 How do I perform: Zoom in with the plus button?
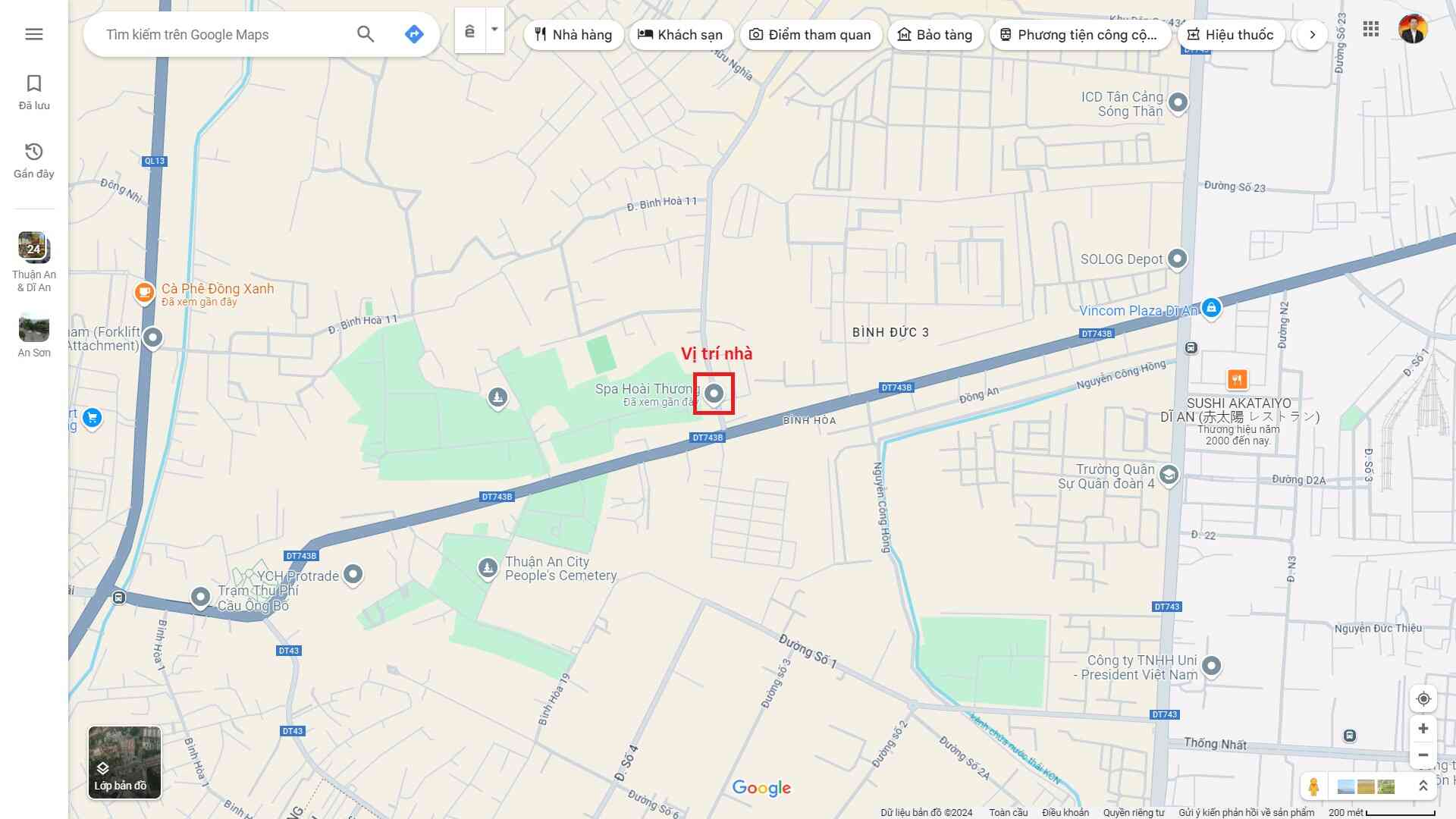pos(1423,729)
